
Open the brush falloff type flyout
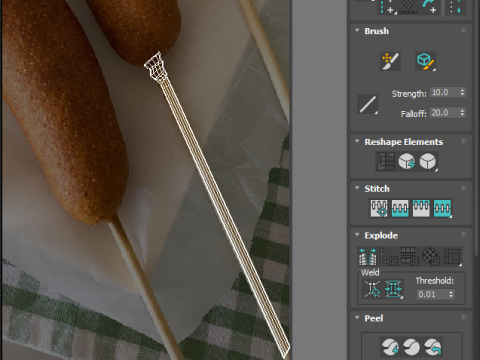pyautogui.click(x=367, y=105)
